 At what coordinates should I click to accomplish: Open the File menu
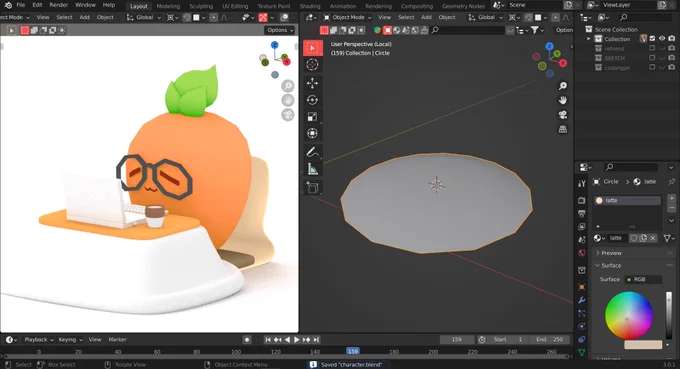(20, 5)
